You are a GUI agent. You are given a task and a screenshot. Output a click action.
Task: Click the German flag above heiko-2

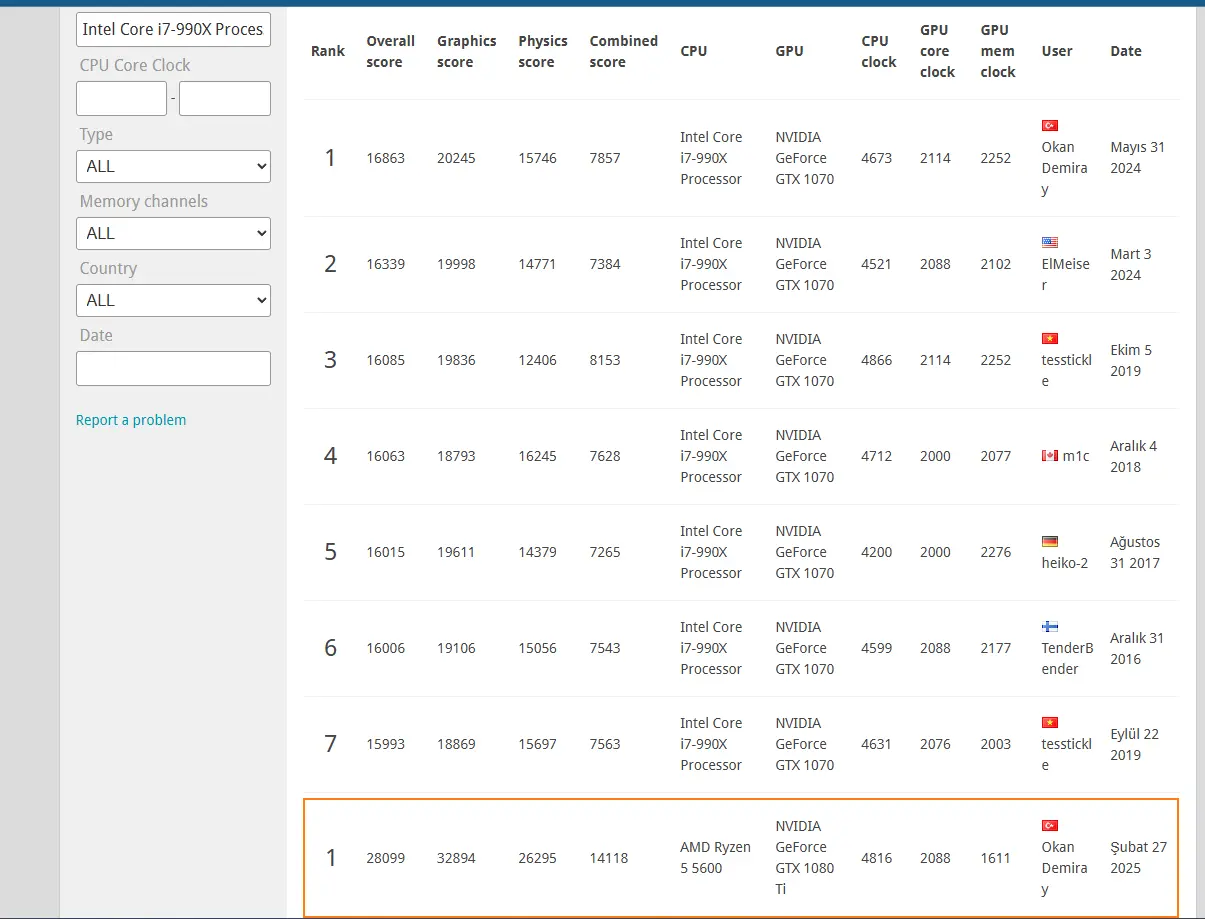(x=1049, y=542)
